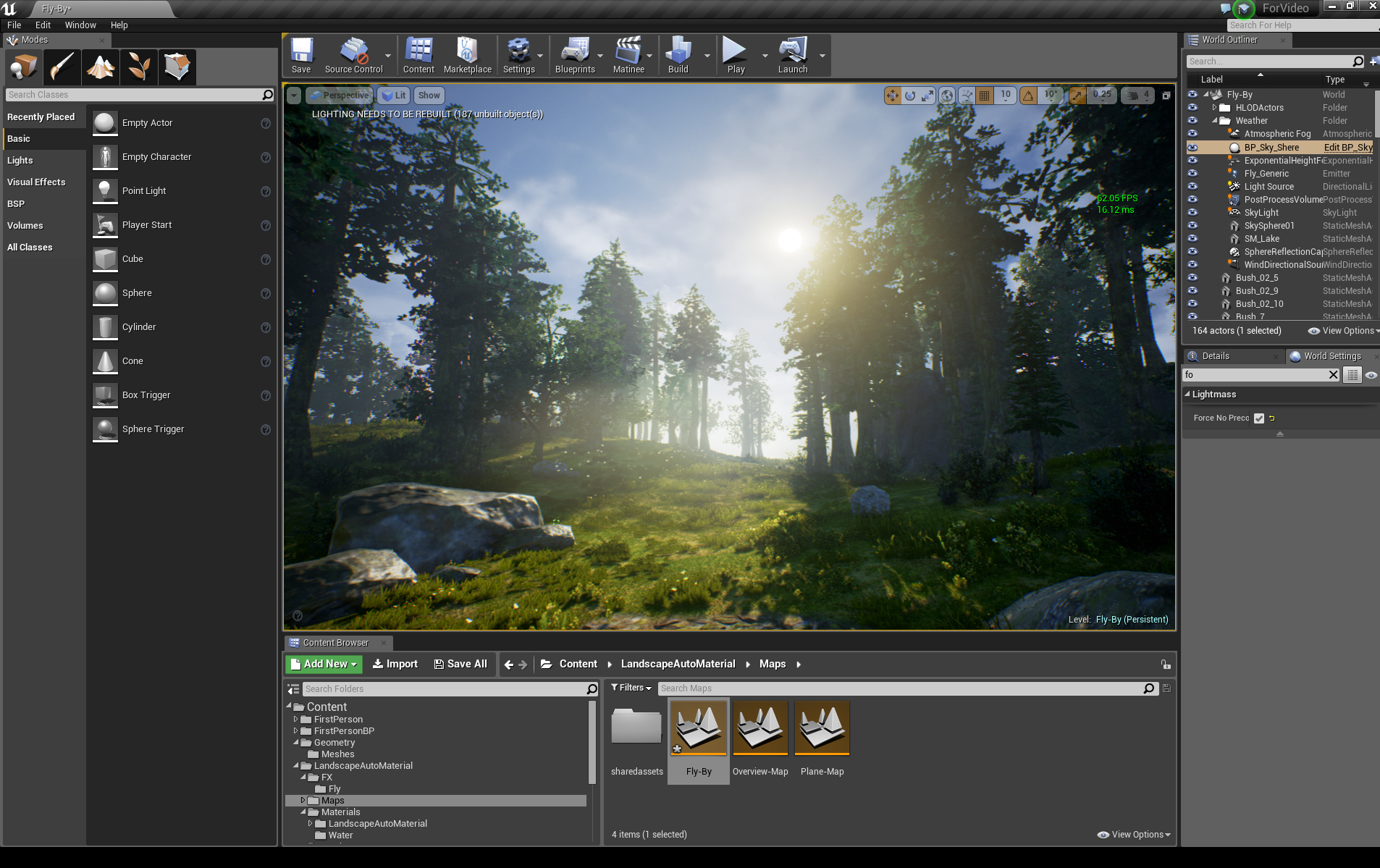This screenshot has height=868, width=1380.
Task: Open the Edit menu
Action: pos(43,25)
